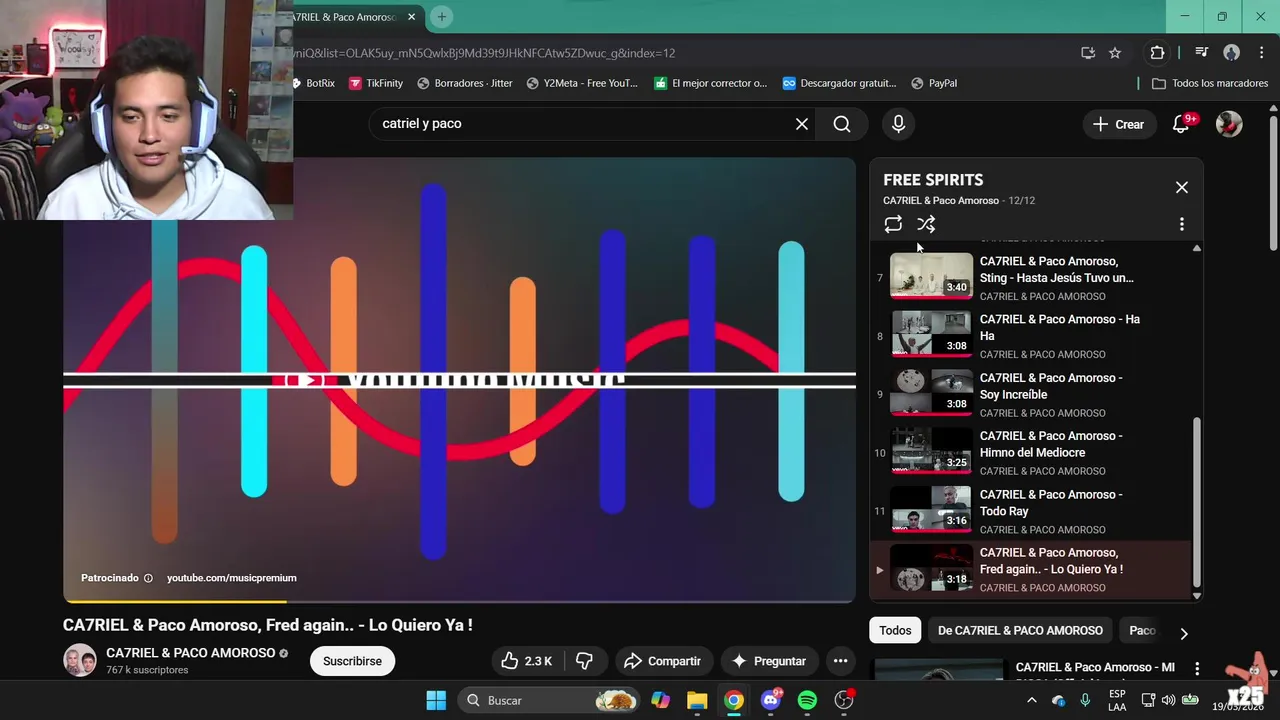
Task: Play playlist item 7 Hasta Jesús Tuvo un...
Action: pos(1032,277)
